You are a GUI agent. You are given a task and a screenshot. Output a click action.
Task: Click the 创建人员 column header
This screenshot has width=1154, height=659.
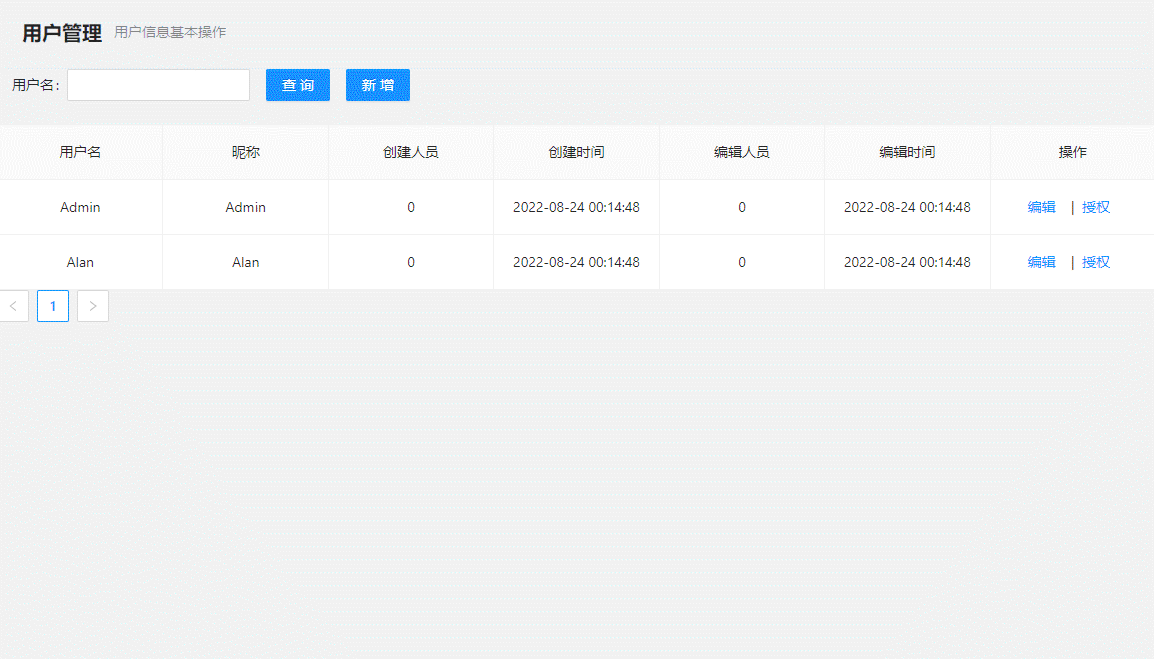point(411,152)
